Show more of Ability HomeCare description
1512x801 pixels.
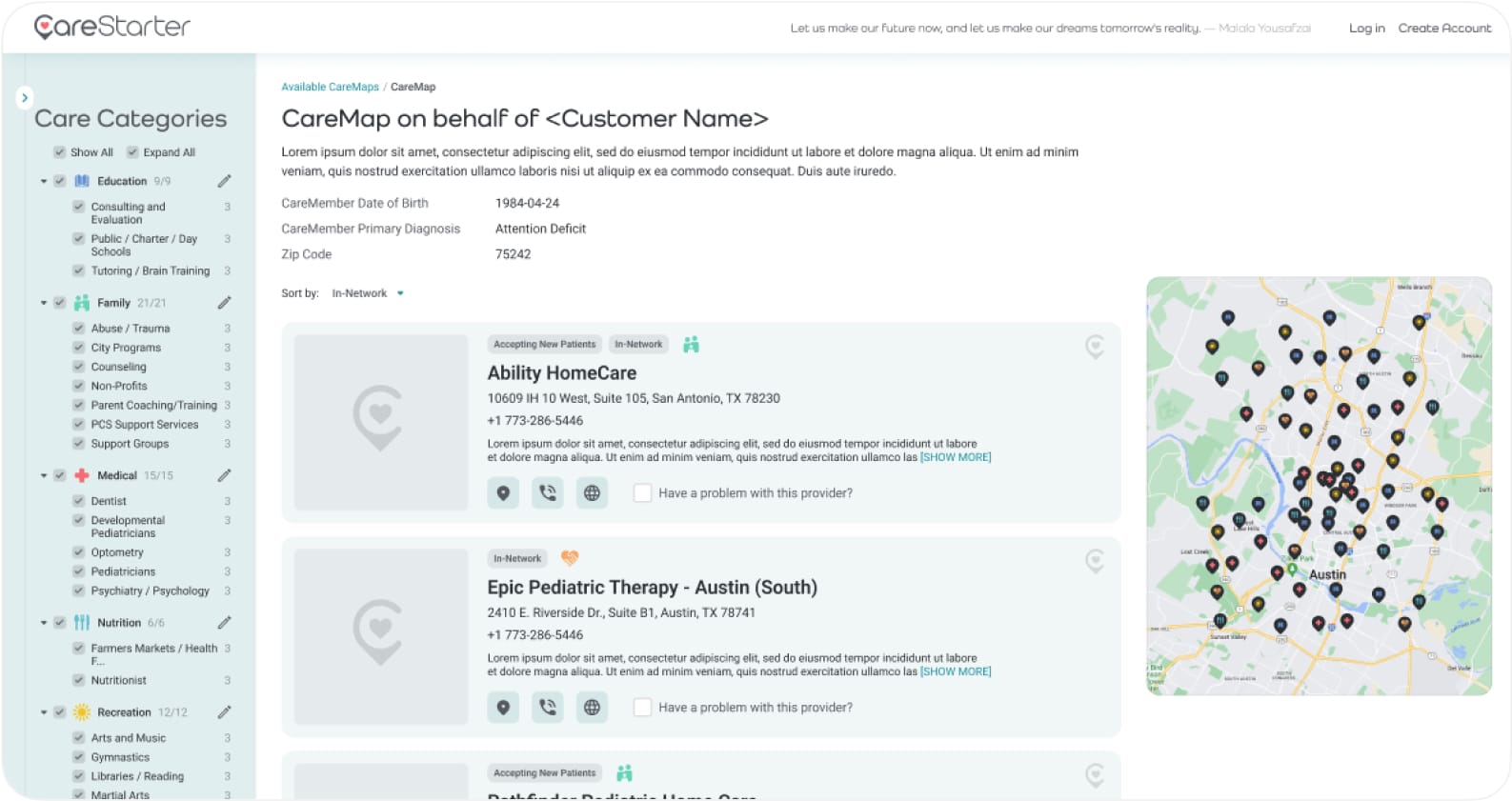coord(956,457)
